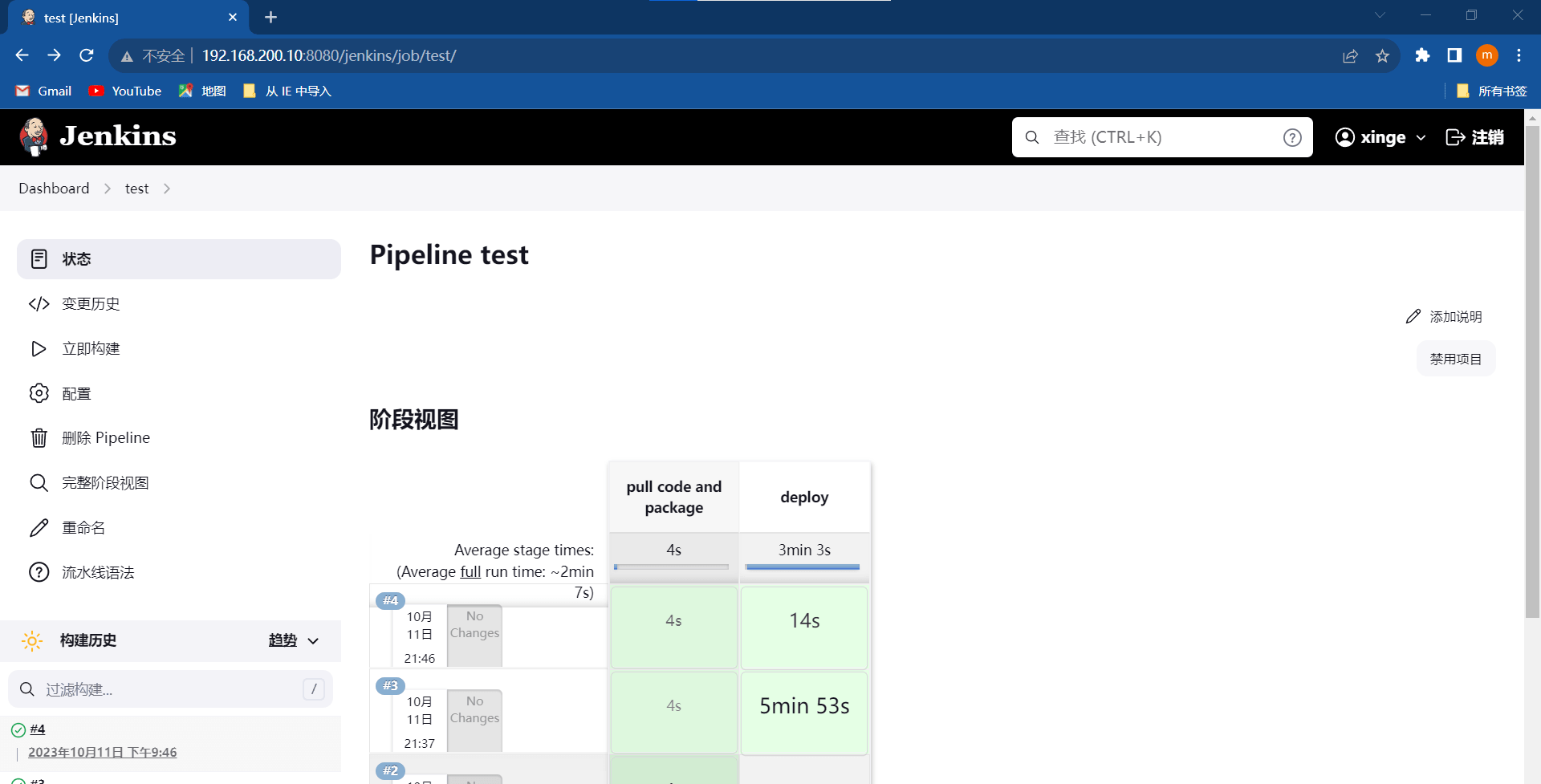
Task: Select 立即构建 in the sidebar
Action: 179,349
